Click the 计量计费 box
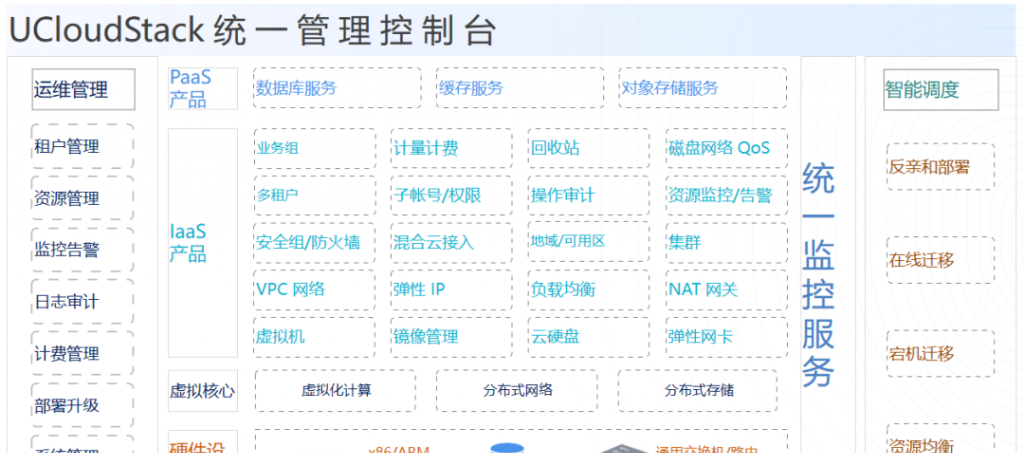 (452, 148)
